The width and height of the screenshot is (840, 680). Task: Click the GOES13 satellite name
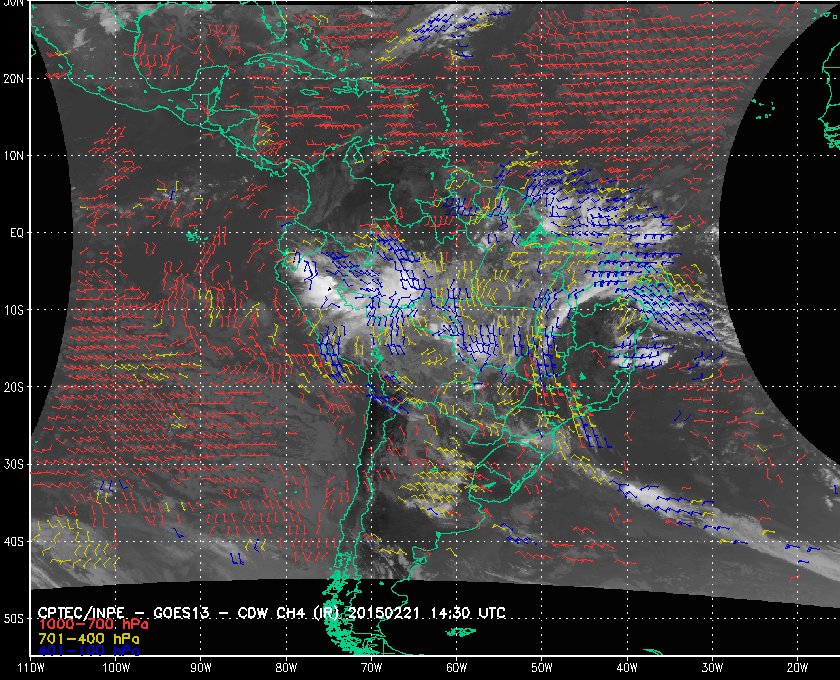pyautogui.click(x=181, y=613)
